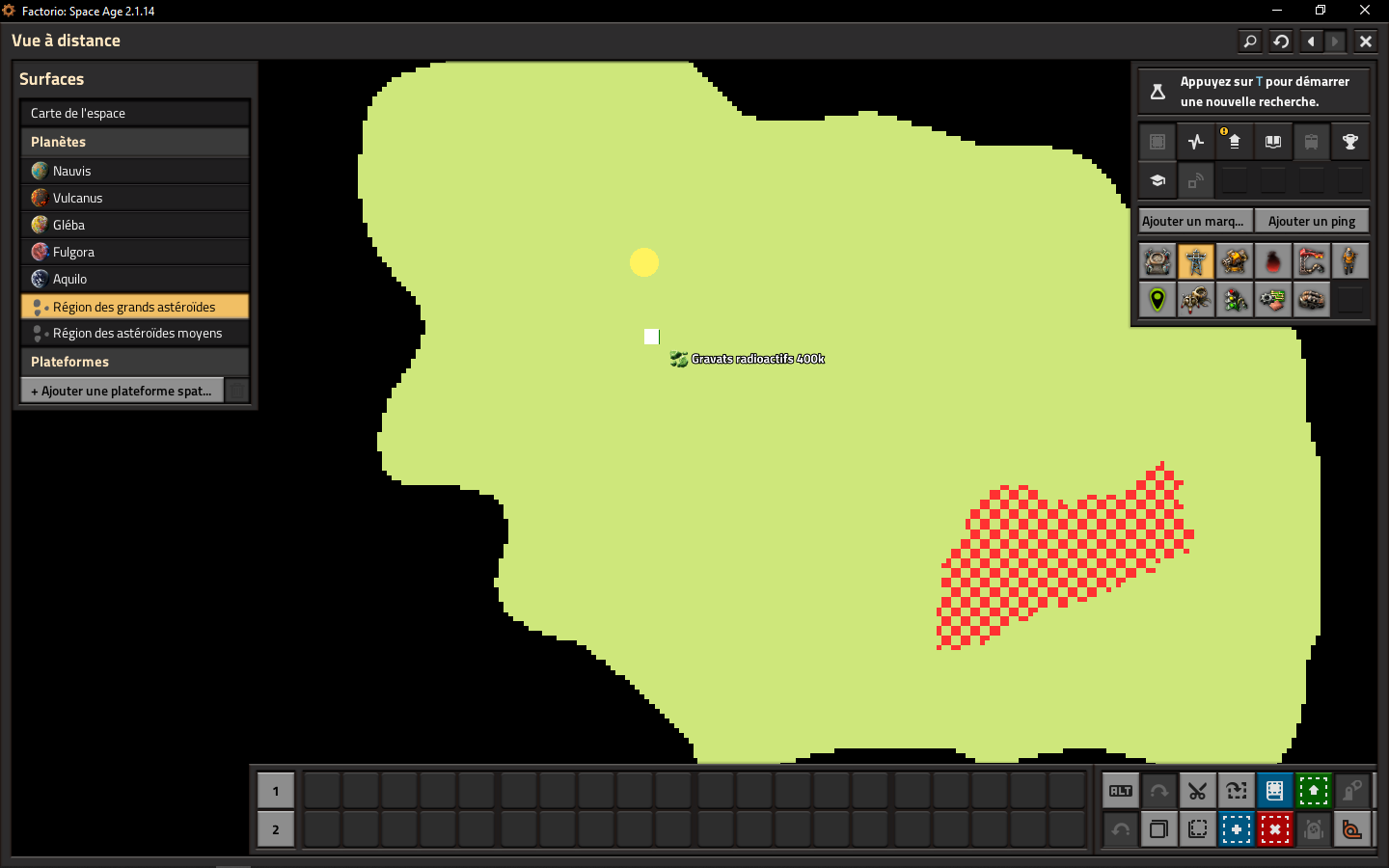Toggle the highlighted electric pole map filter
The image size is (1389, 868).
(x=1196, y=261)
